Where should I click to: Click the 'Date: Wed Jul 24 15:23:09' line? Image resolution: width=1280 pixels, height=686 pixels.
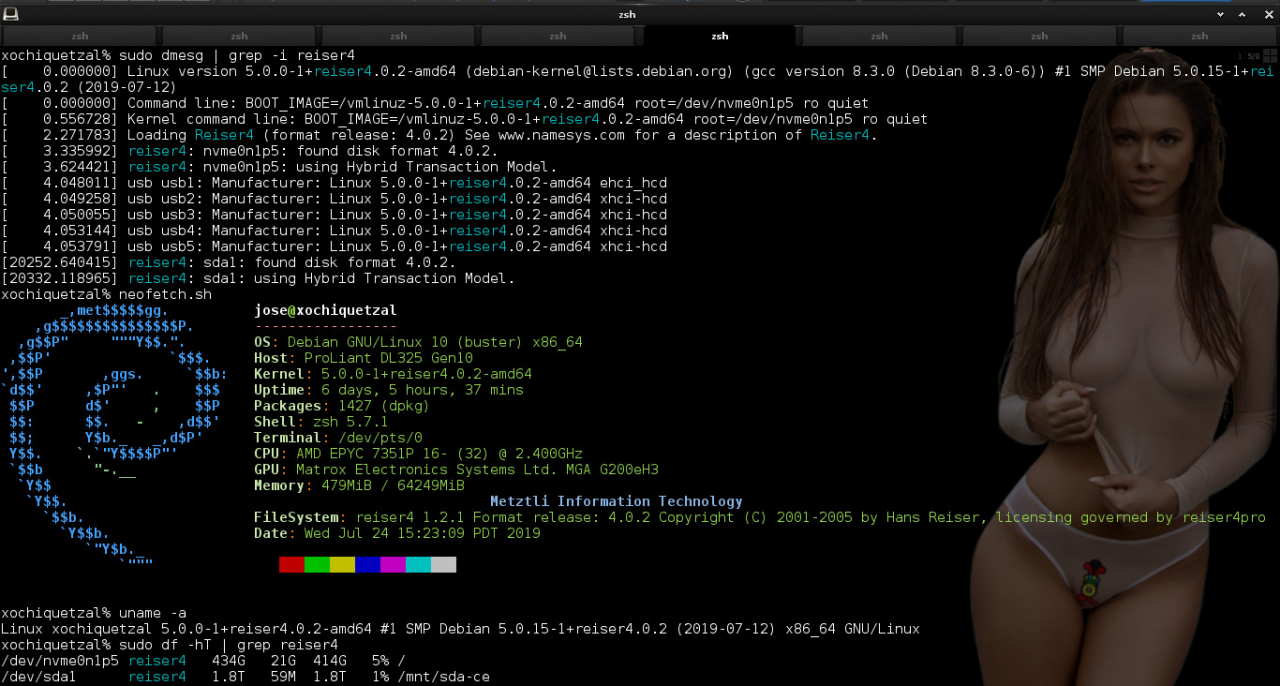coord(397,534)
